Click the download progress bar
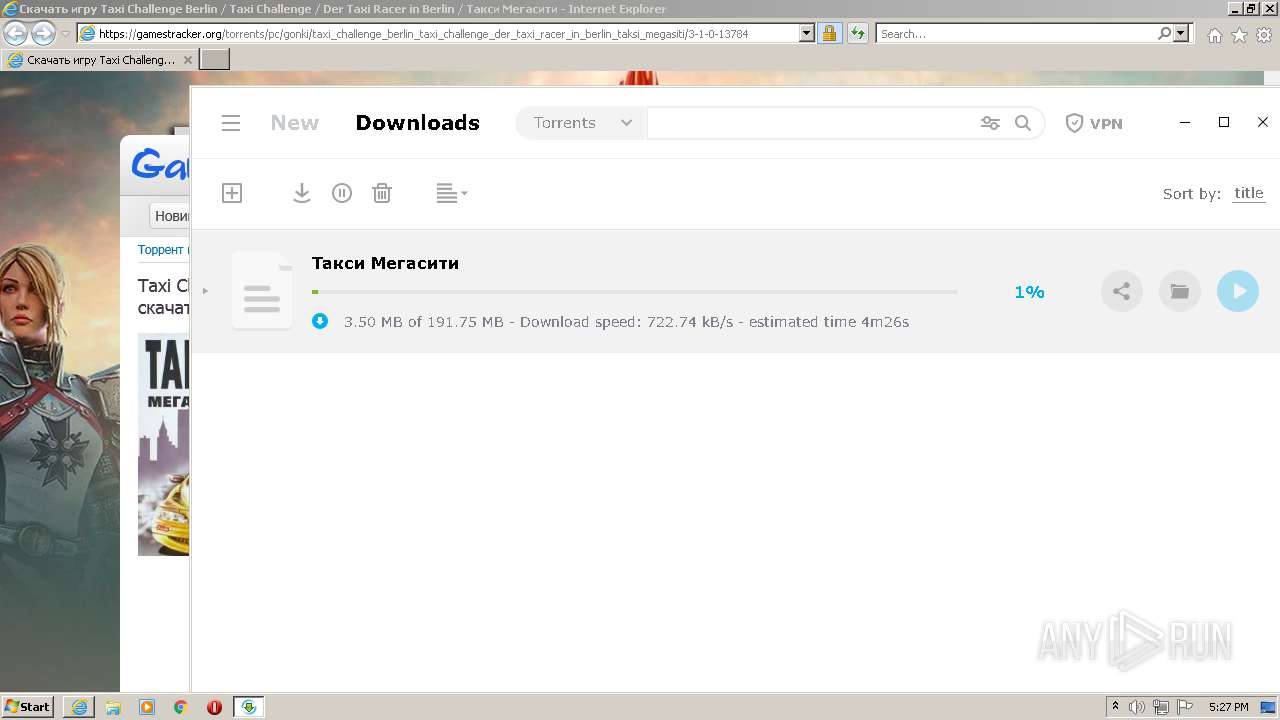The image size is (1280, 720). 634,292
